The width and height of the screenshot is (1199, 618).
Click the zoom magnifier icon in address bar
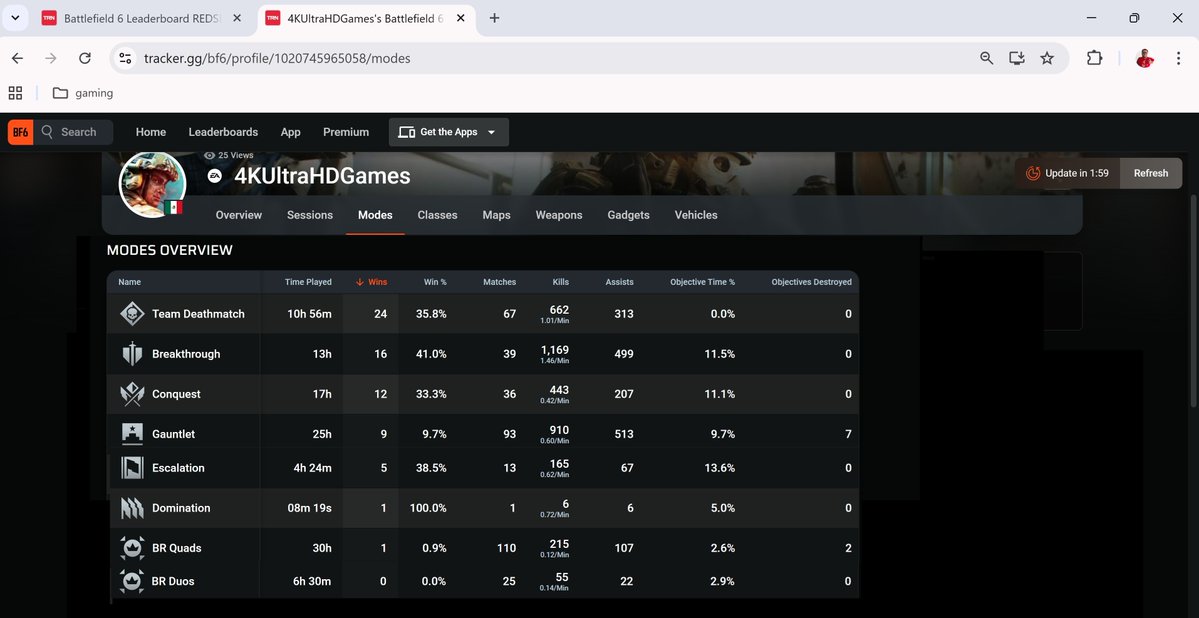tap(986, 58)
